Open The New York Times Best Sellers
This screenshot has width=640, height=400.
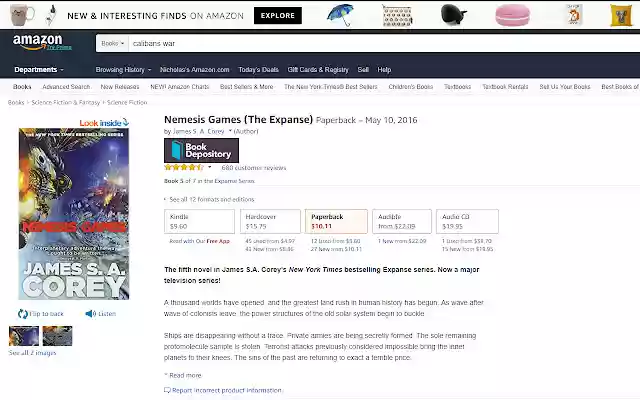(331, 87)
